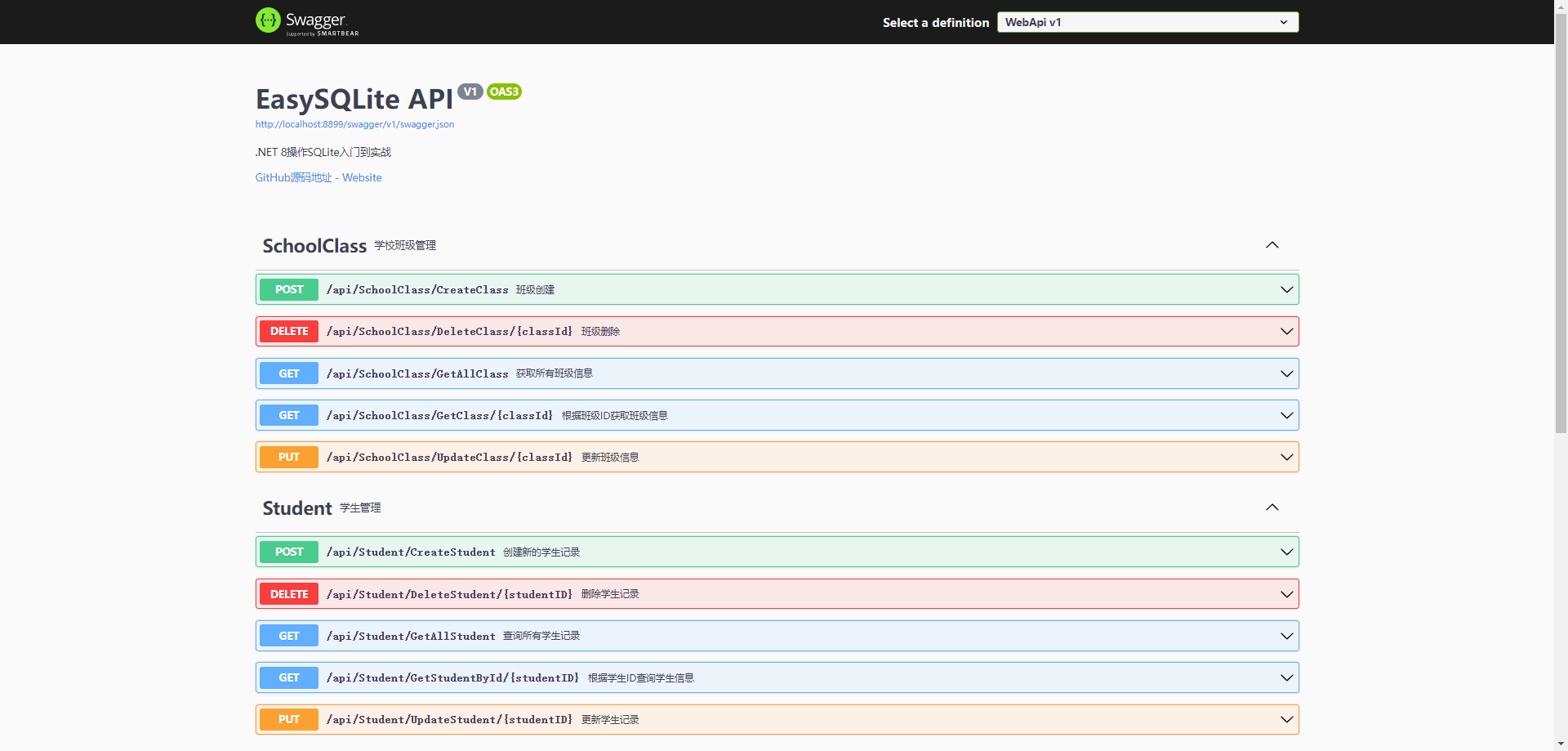Click the Student section header
Viewport: 1568px width, 751px height.
[x=296, y=507]
